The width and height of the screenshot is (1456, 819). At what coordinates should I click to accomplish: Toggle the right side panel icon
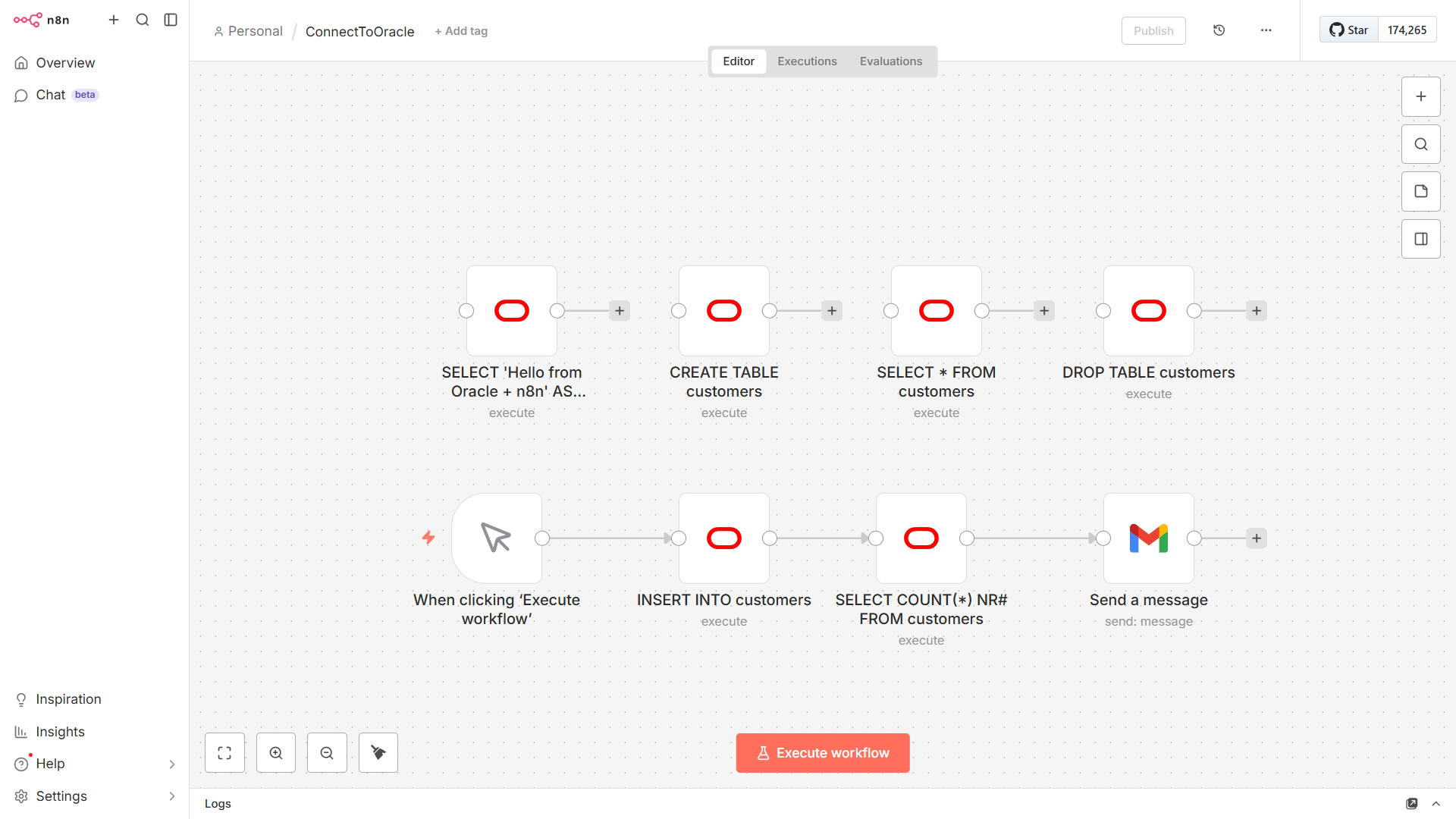[x=1421, y=239]
